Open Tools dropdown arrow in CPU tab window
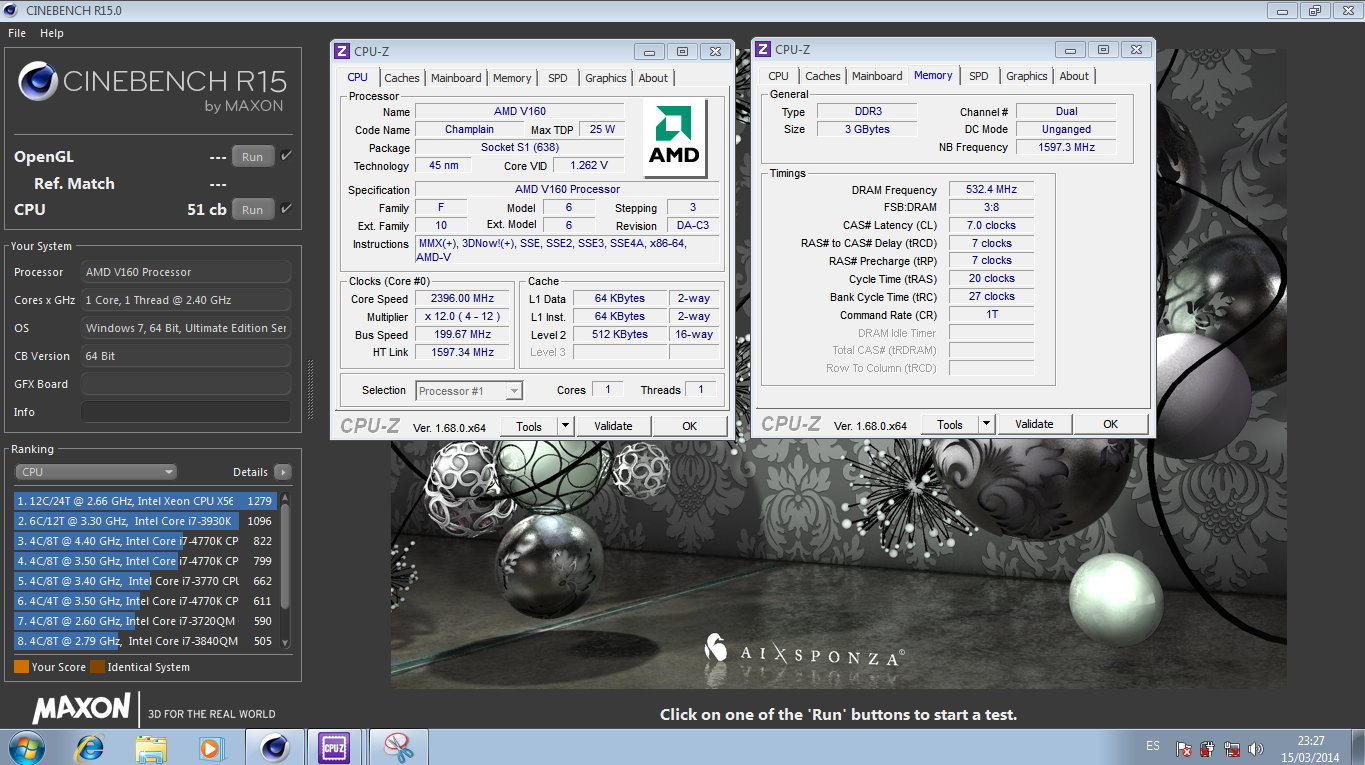 point(565,426)
